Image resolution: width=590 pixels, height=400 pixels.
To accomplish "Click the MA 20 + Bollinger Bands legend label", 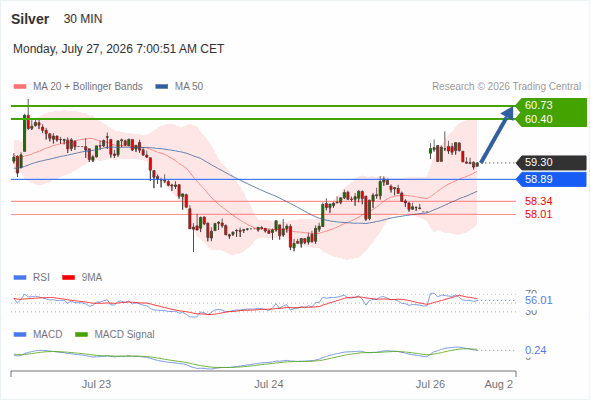I will [88, 87].
